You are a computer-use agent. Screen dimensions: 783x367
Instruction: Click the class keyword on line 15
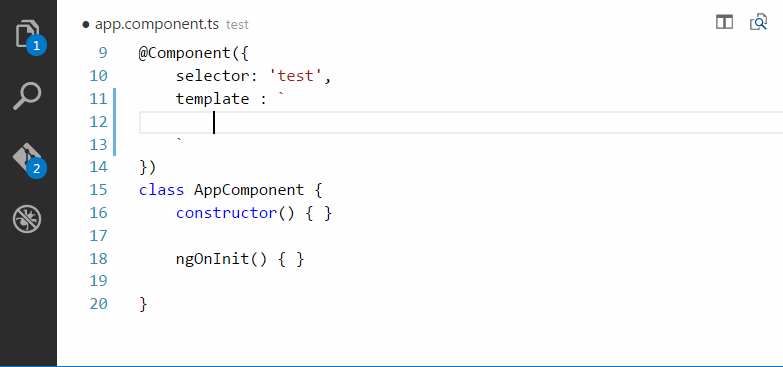161,190
